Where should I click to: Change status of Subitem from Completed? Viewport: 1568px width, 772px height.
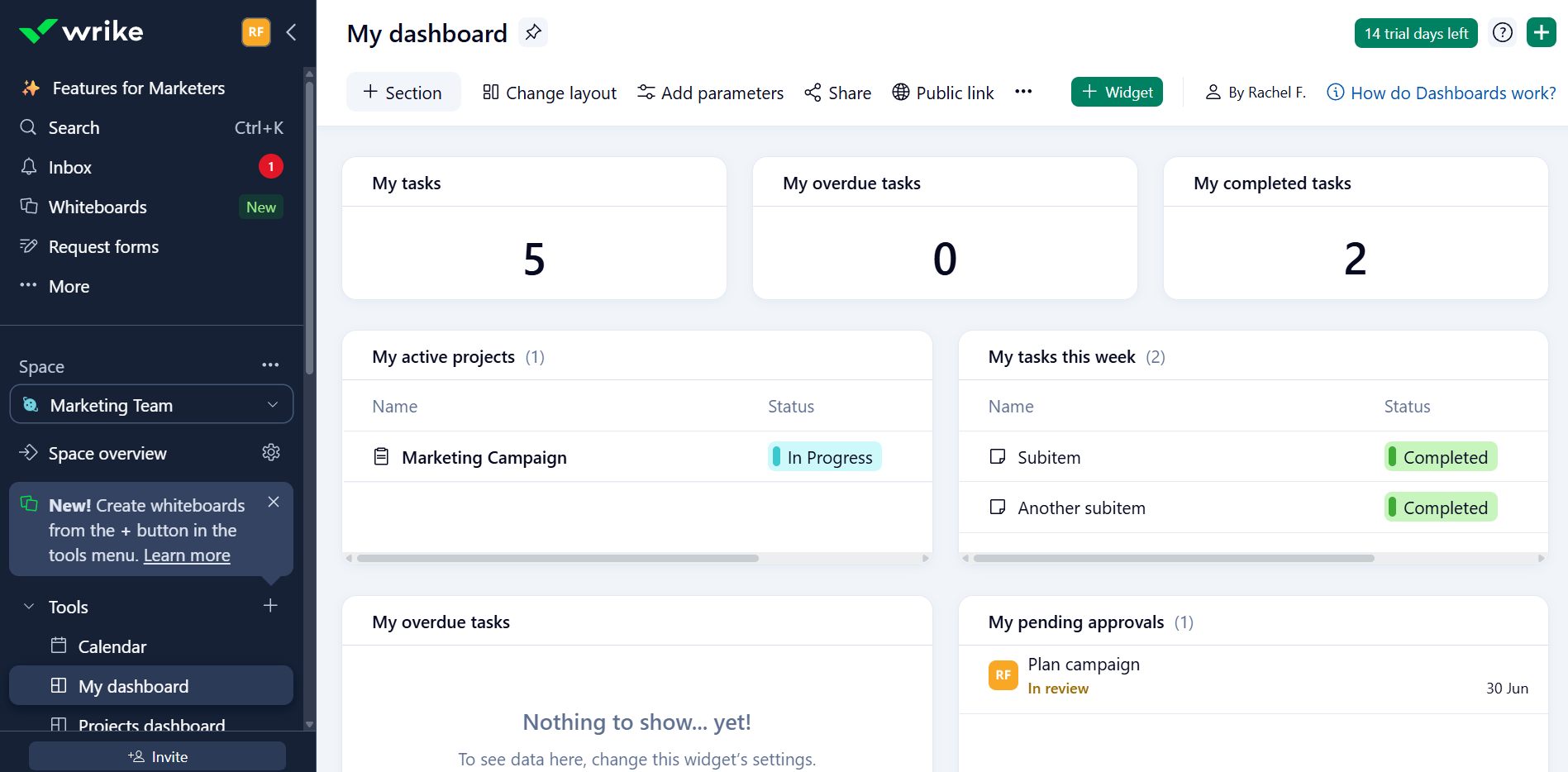tap(1441, 457)
